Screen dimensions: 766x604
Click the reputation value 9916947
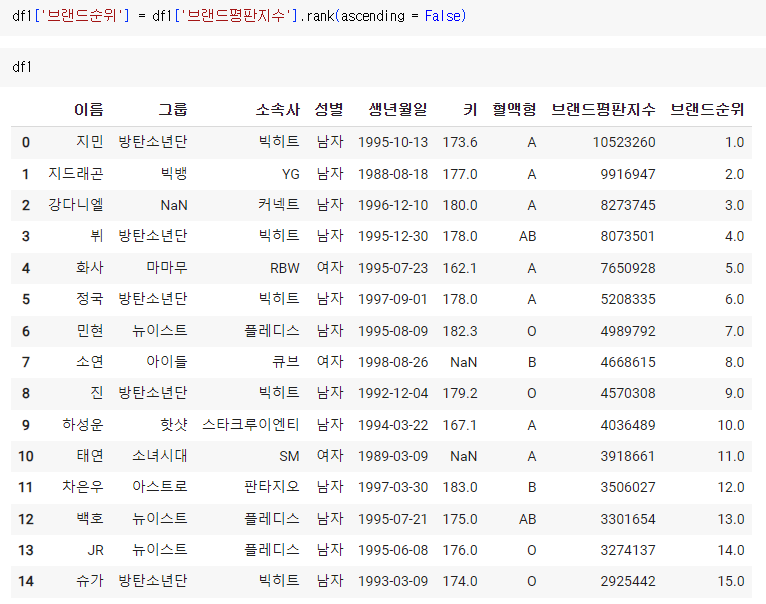628,174
